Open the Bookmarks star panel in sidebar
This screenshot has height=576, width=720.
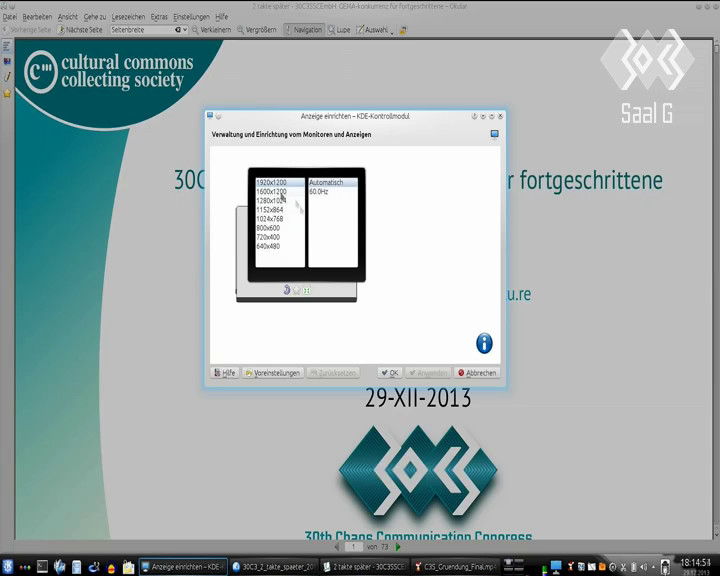[x=7, y=93]
